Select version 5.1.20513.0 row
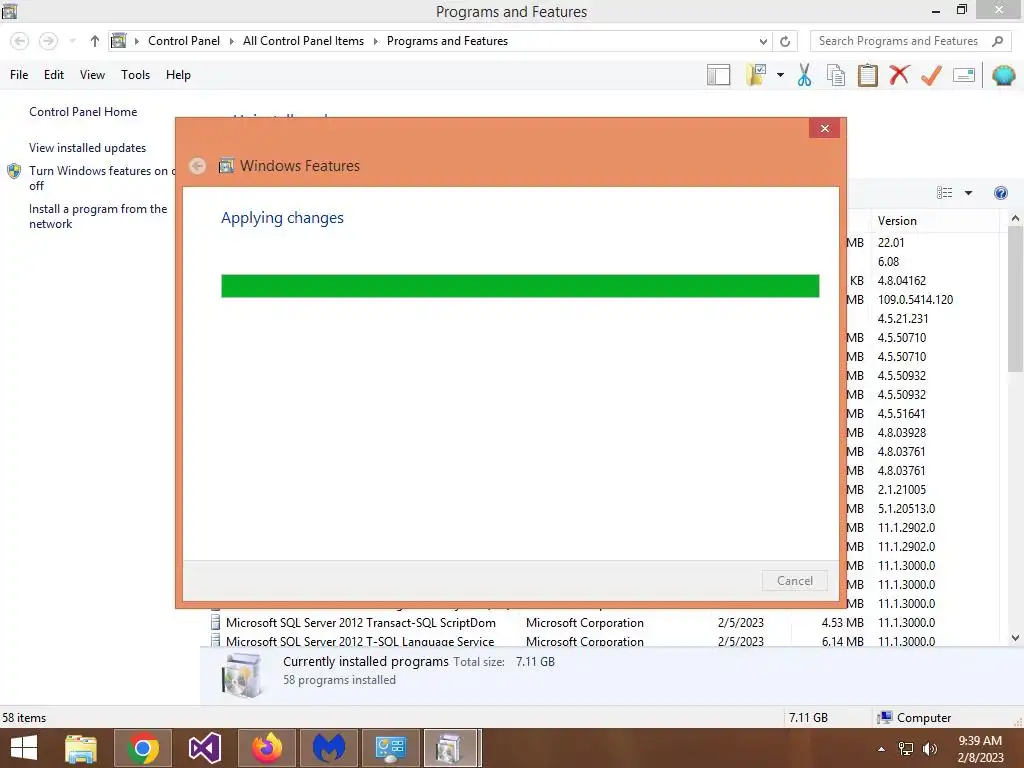Image resolution: width=1024 pixels, height=768 pixels. coord(906,508)
